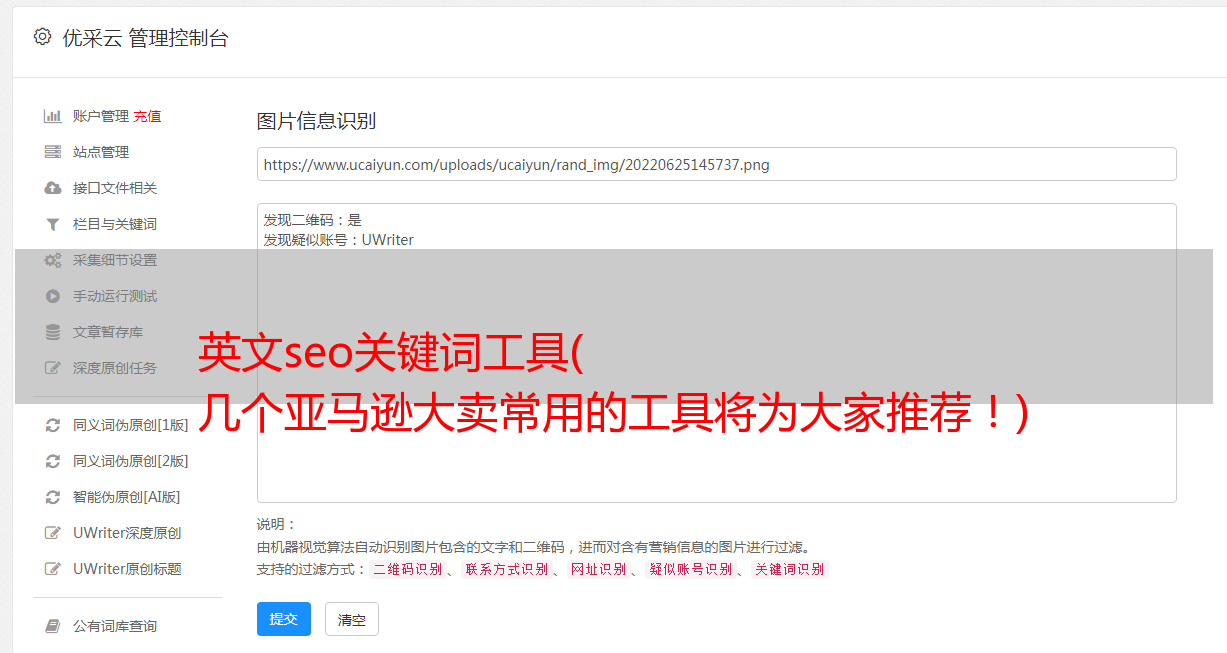
Task: Click the red 充值 link
Action: (147, 116)
